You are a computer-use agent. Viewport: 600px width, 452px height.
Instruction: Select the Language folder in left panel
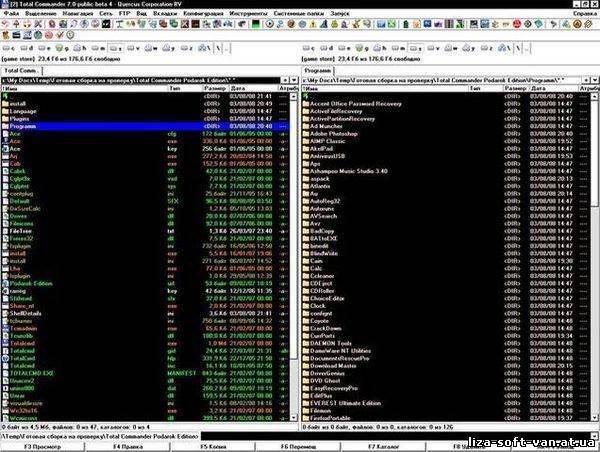145,111
